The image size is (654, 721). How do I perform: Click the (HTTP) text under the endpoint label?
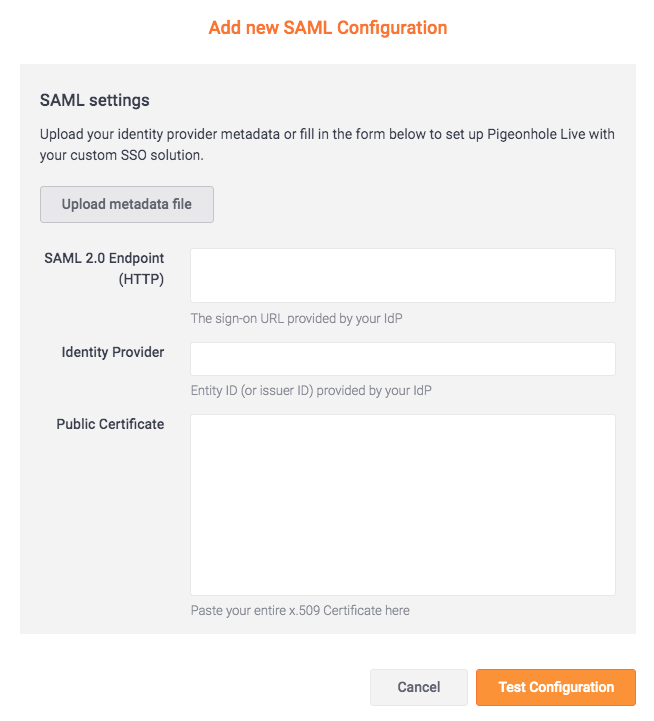click(x=141, y=279)
